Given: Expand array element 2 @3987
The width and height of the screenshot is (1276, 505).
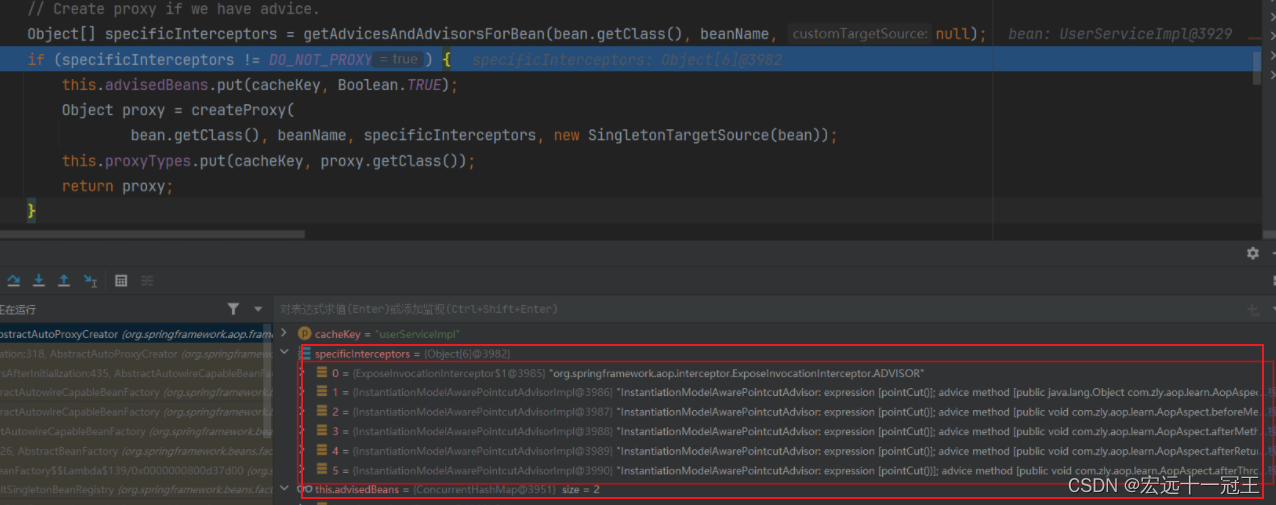Looking at the screenshot, I should pos(302,411).
